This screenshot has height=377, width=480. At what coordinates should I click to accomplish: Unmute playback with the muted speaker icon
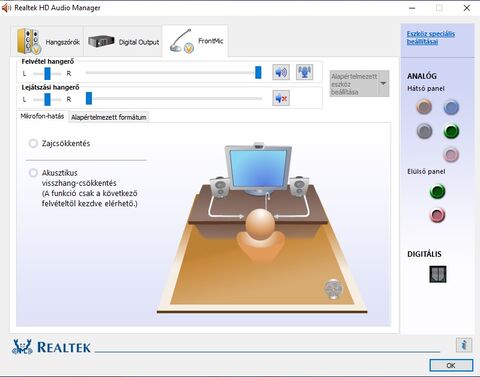[x=281, y=98]
